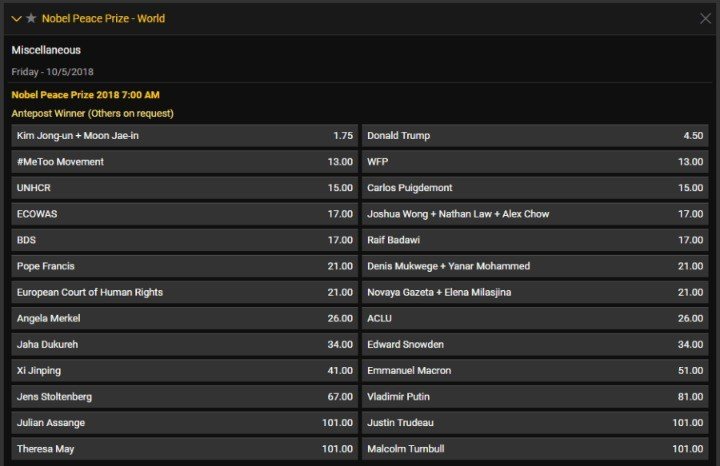Choose ECOWAS betting row

[x=185, y=214]
